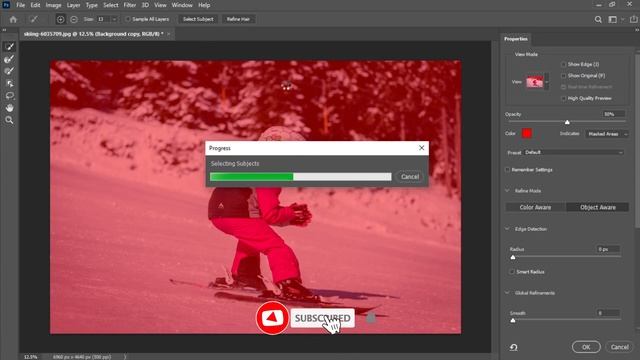Click the Radius px input field
The image size is (640, 360).
point(608,249)
